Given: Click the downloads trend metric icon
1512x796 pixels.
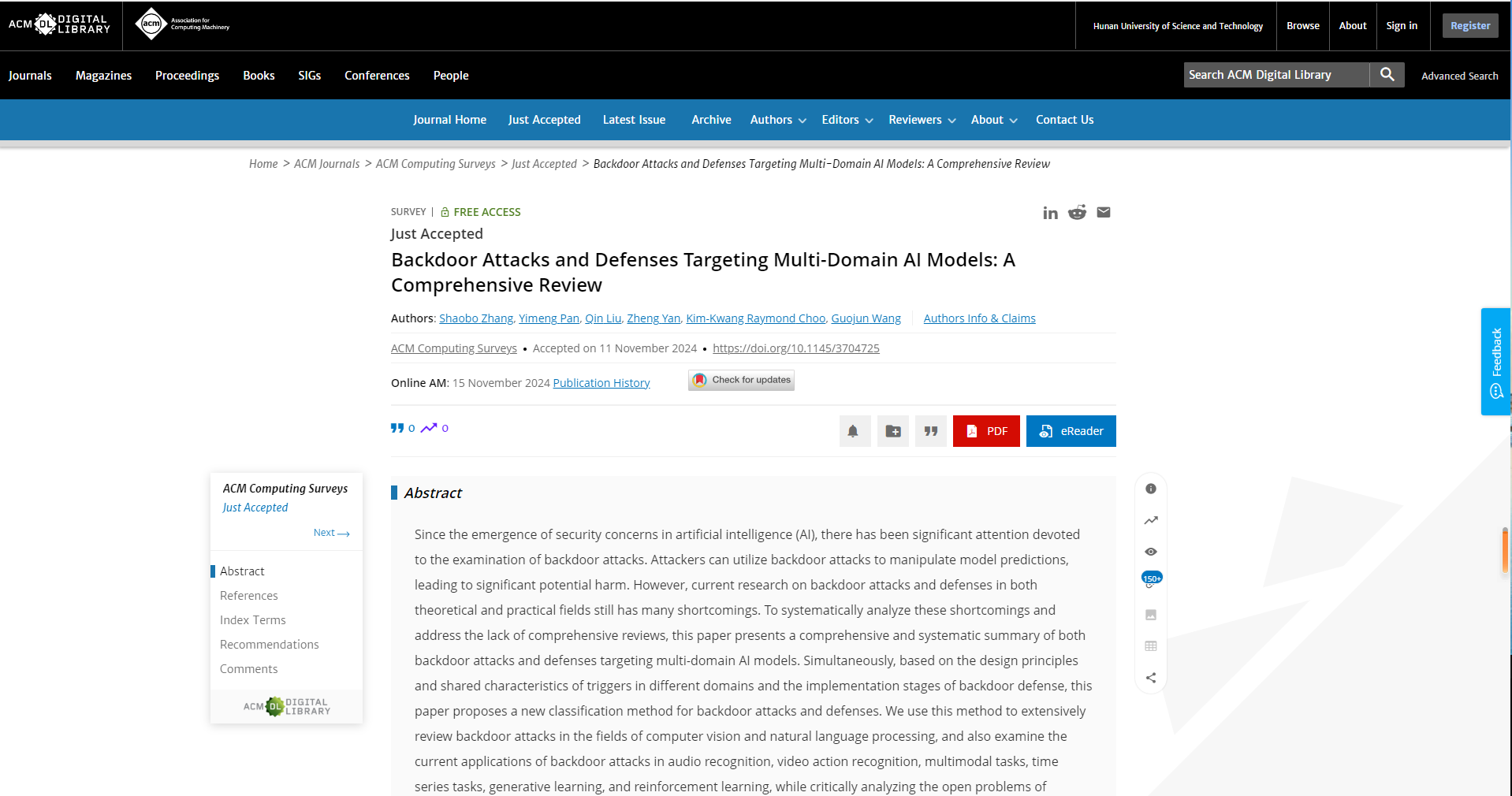Looking at the screenshot, I should coord(429,428).
